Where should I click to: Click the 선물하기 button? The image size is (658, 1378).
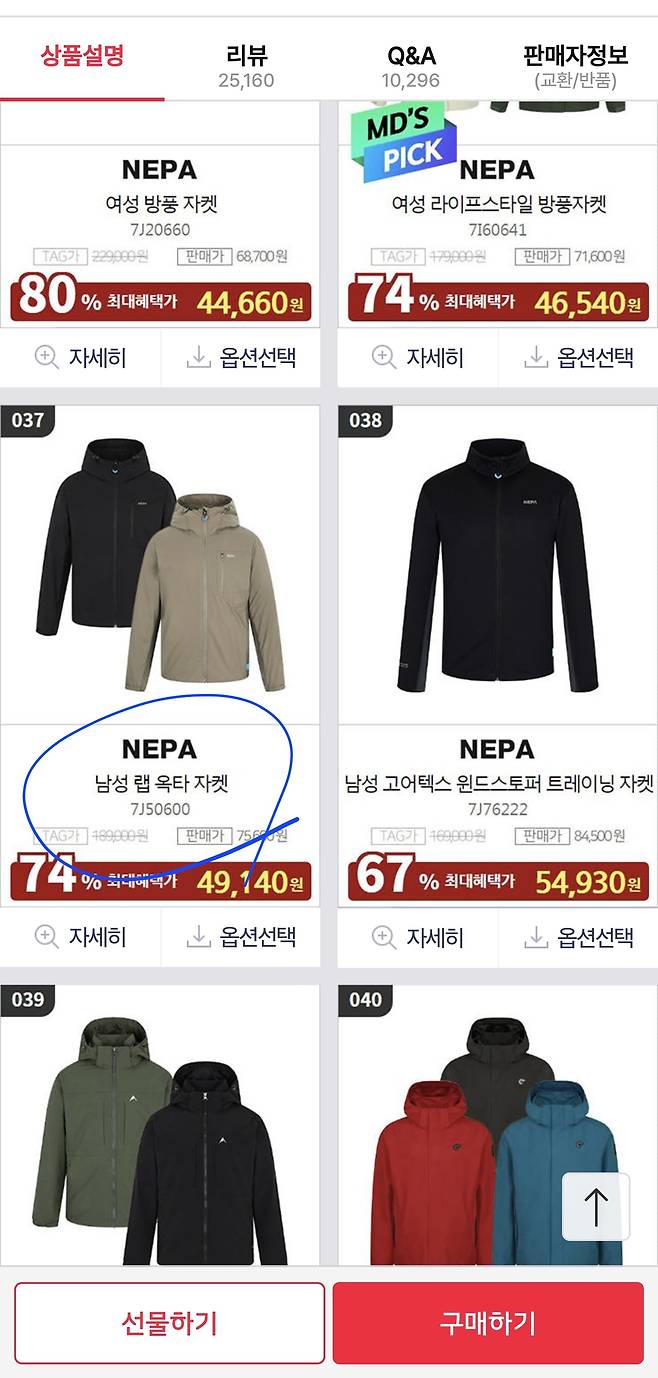[170, 1323]
